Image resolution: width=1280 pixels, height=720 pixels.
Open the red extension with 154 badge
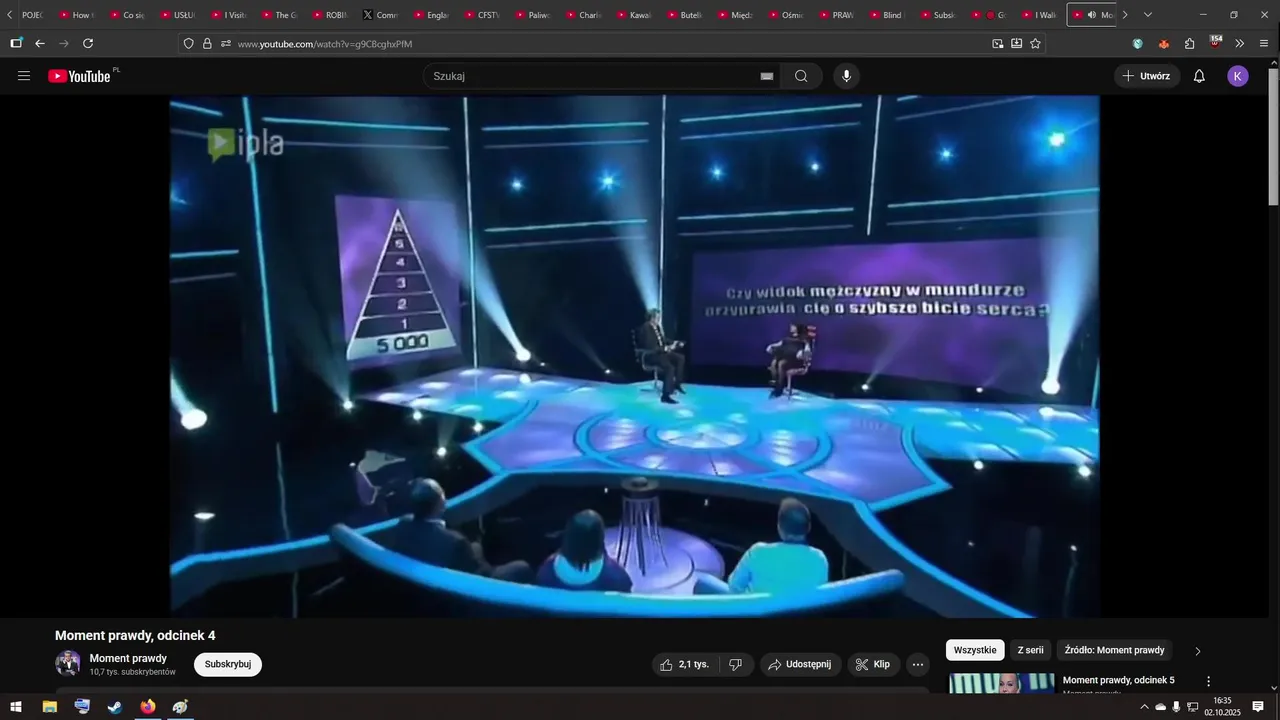1215,42
